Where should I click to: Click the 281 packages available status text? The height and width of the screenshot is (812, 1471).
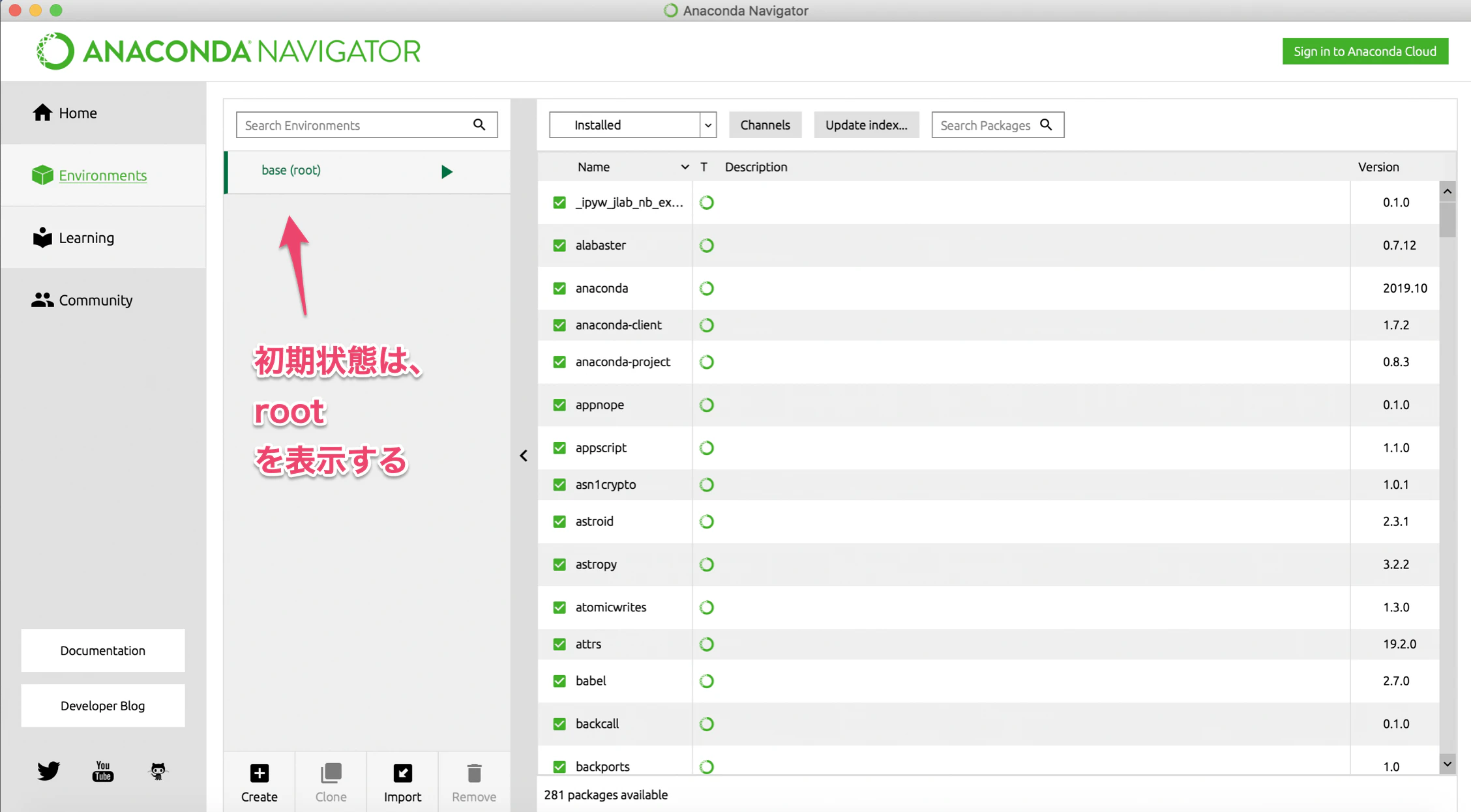click(606, 794)
